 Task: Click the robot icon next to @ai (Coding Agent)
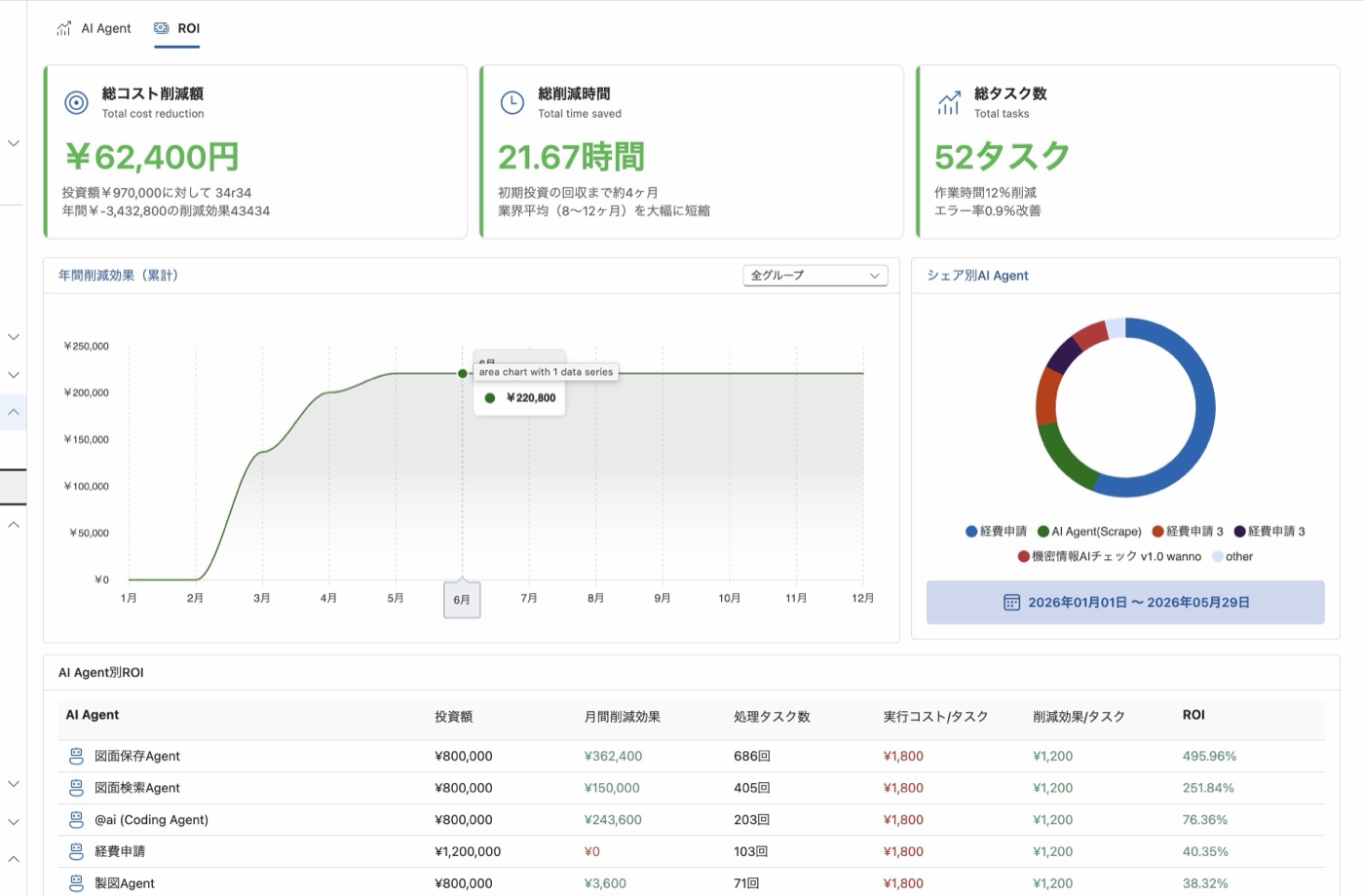(76, 820)
